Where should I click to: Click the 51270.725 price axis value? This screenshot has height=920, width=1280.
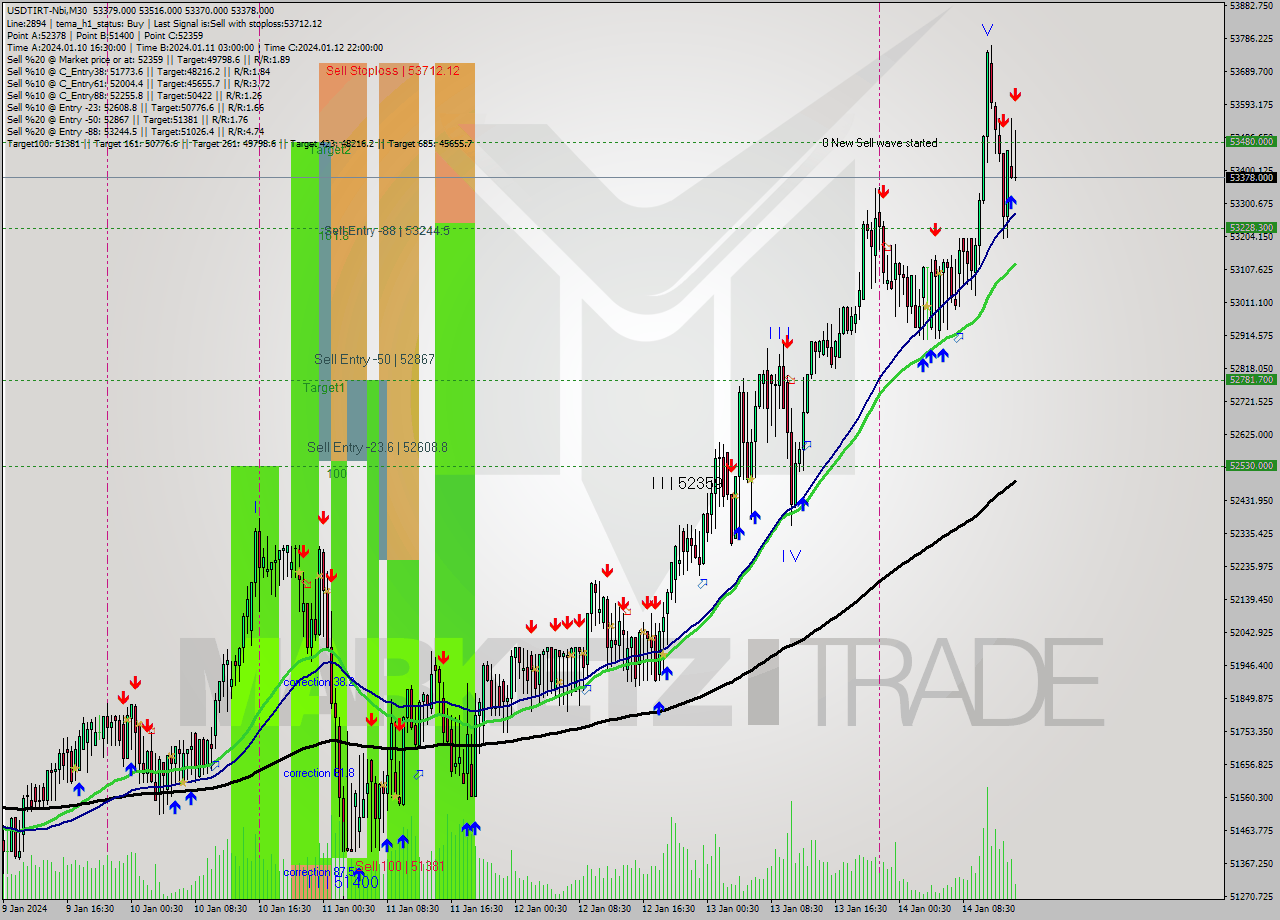1252,896
